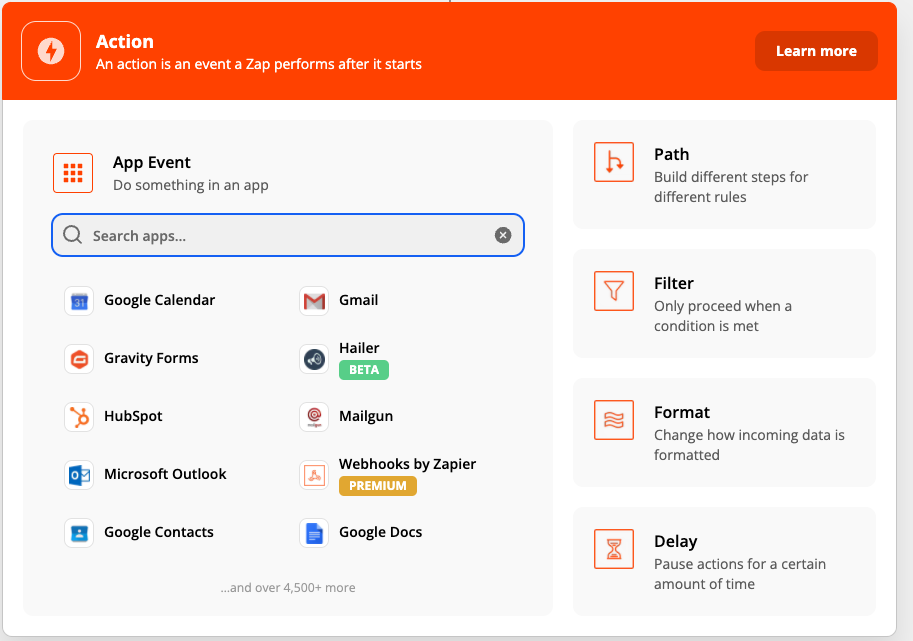The height and width of the screenshot is (641, 913).
Task: Select the Gravity Forms icon
Action: [x=79, y=359]
